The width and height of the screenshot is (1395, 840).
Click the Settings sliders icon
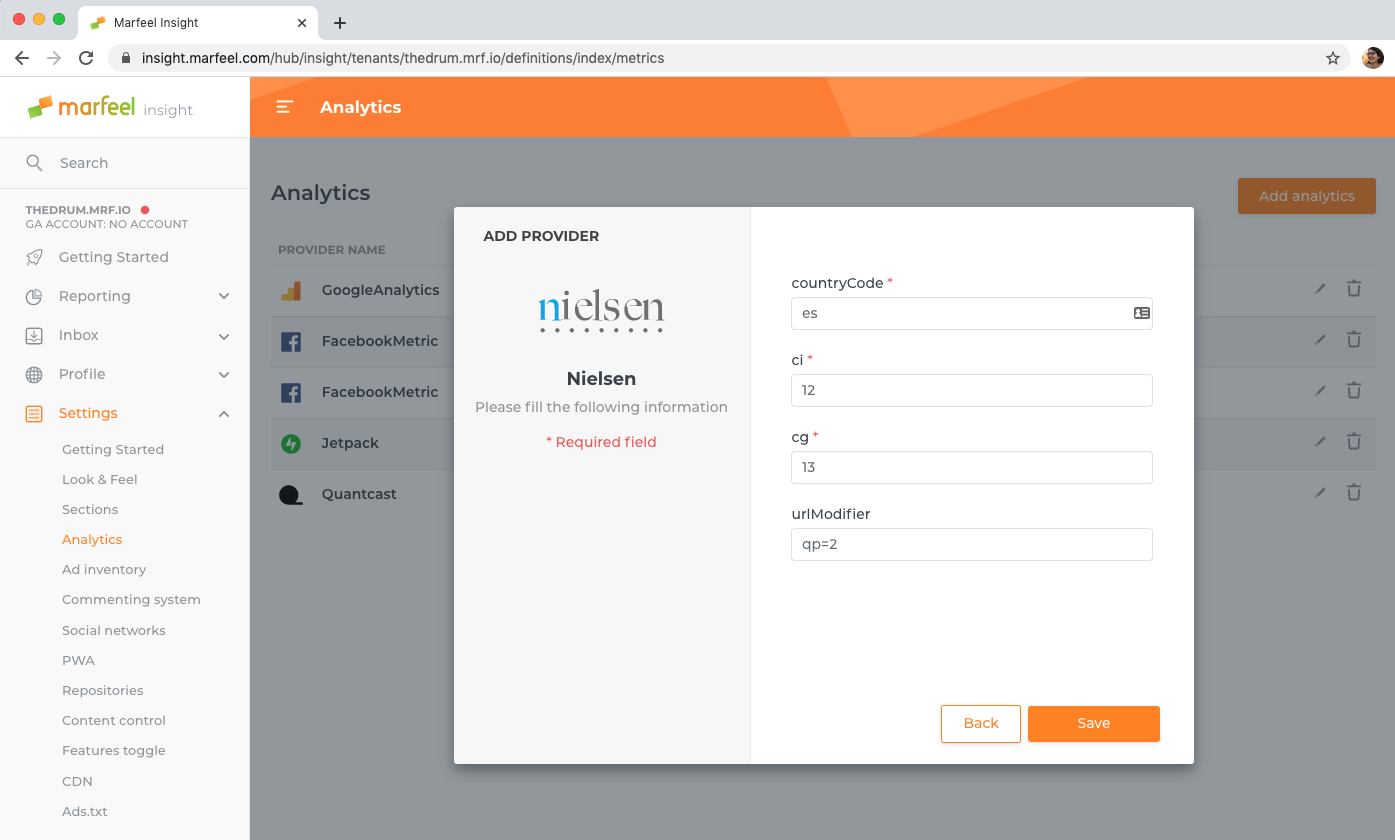tap(34, 413)
